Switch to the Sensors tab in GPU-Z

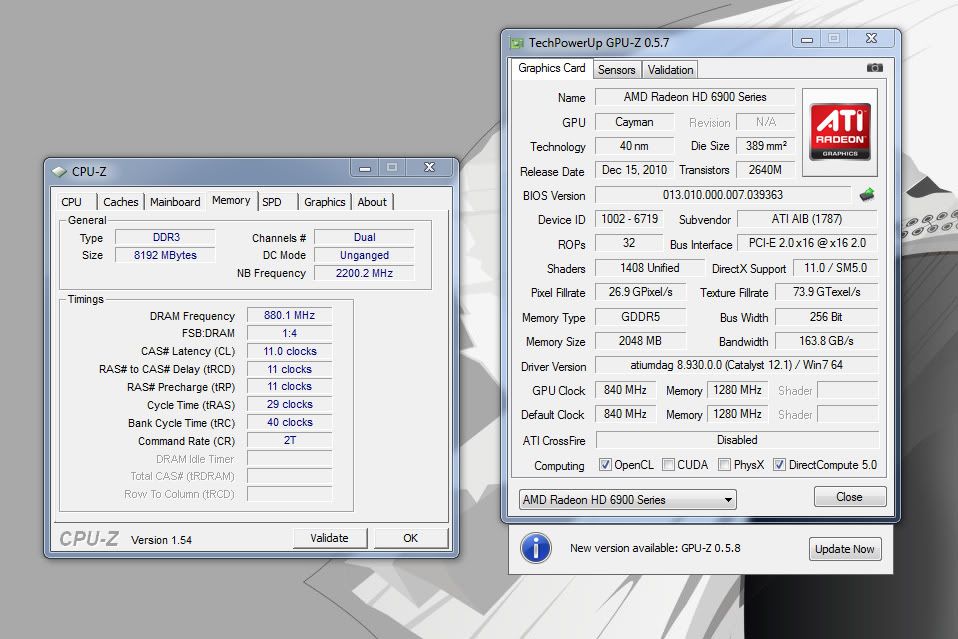616,70
